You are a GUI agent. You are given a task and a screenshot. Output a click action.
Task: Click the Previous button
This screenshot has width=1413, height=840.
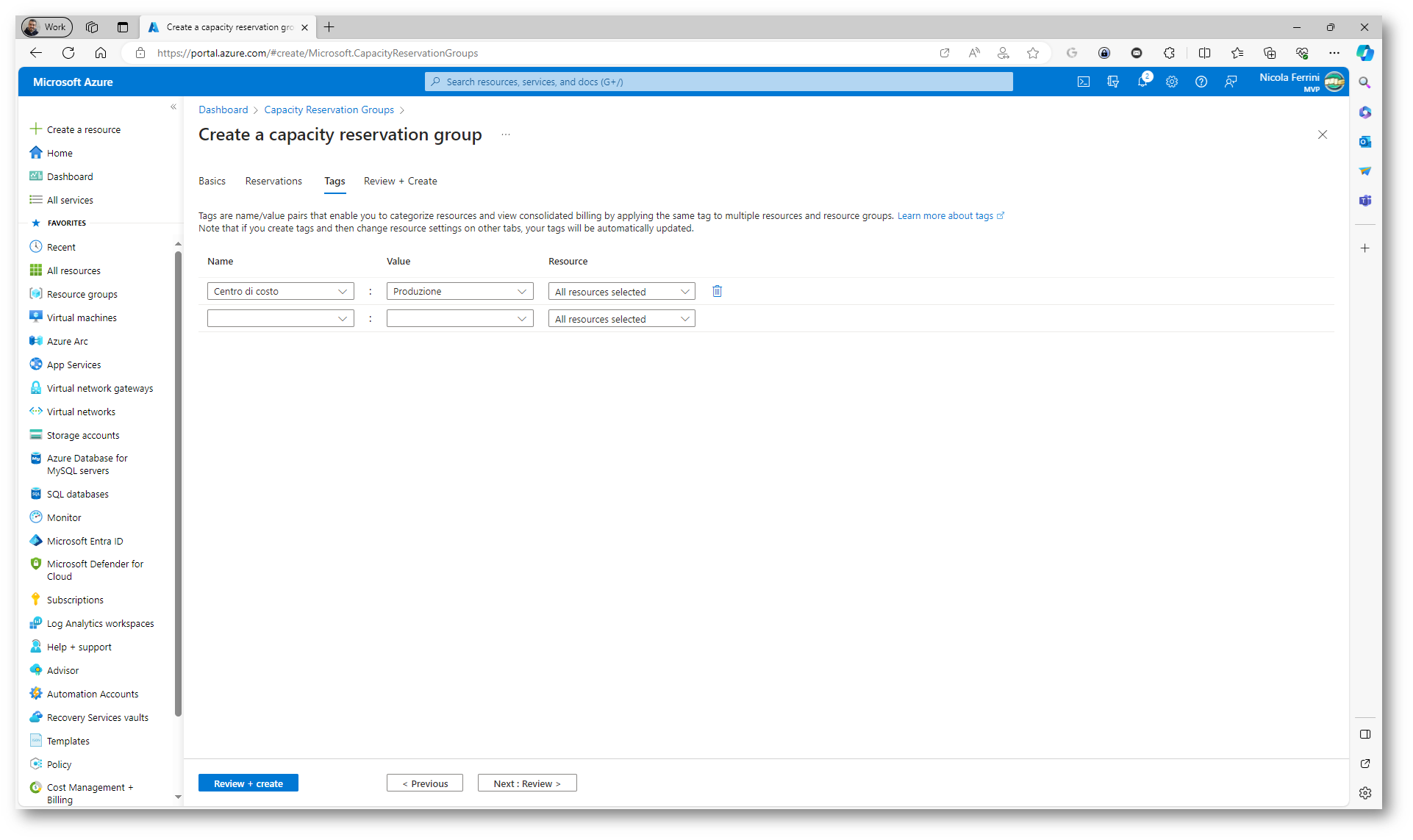pyautogui.click(x=425, y=783)
